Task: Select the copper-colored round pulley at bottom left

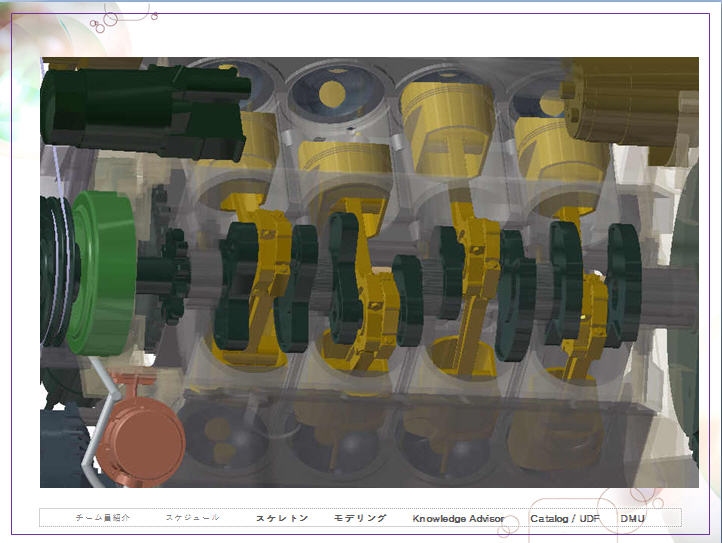Action: click(142, 437)
